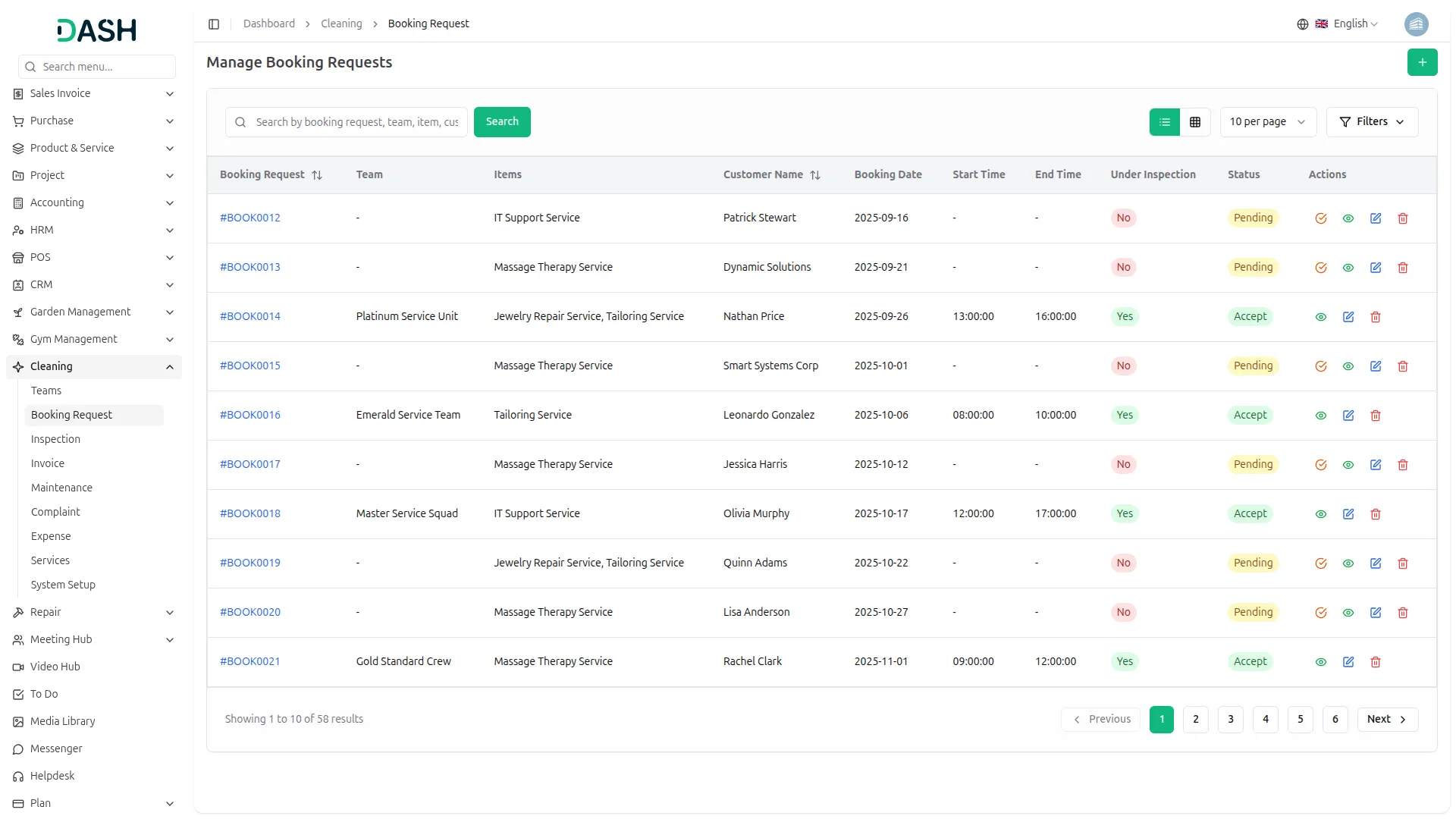Edit booking #BOOK0014 via pencil icon

(1348, 317)
